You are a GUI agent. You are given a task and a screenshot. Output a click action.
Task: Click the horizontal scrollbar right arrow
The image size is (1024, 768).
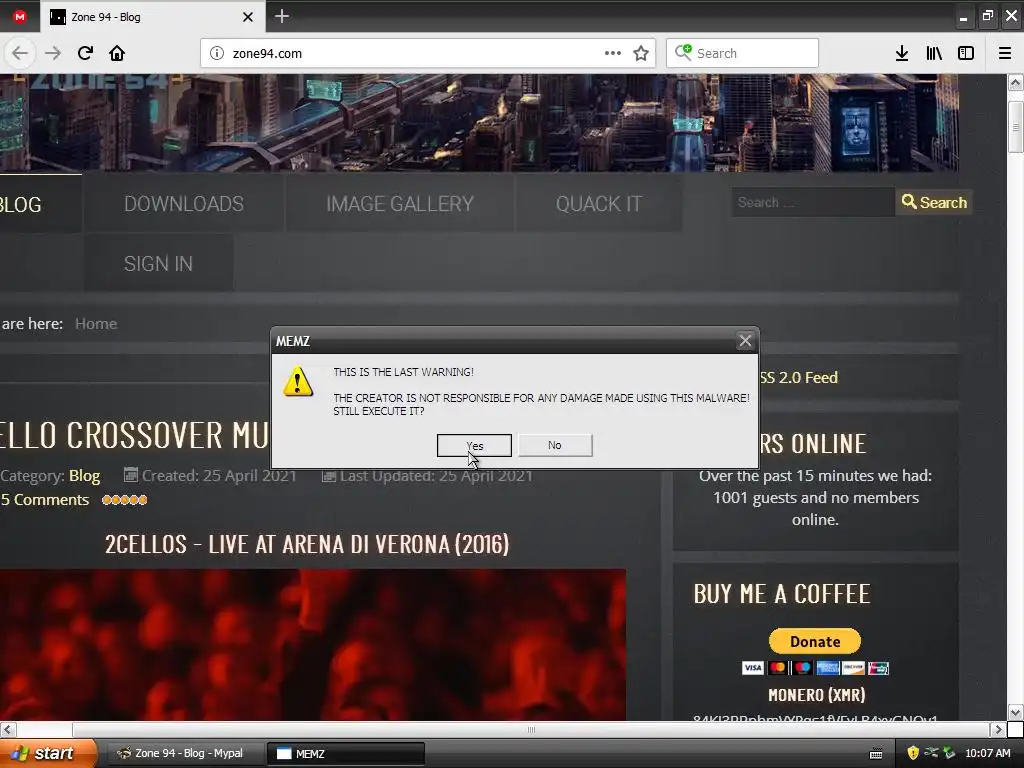coord(997,729)
